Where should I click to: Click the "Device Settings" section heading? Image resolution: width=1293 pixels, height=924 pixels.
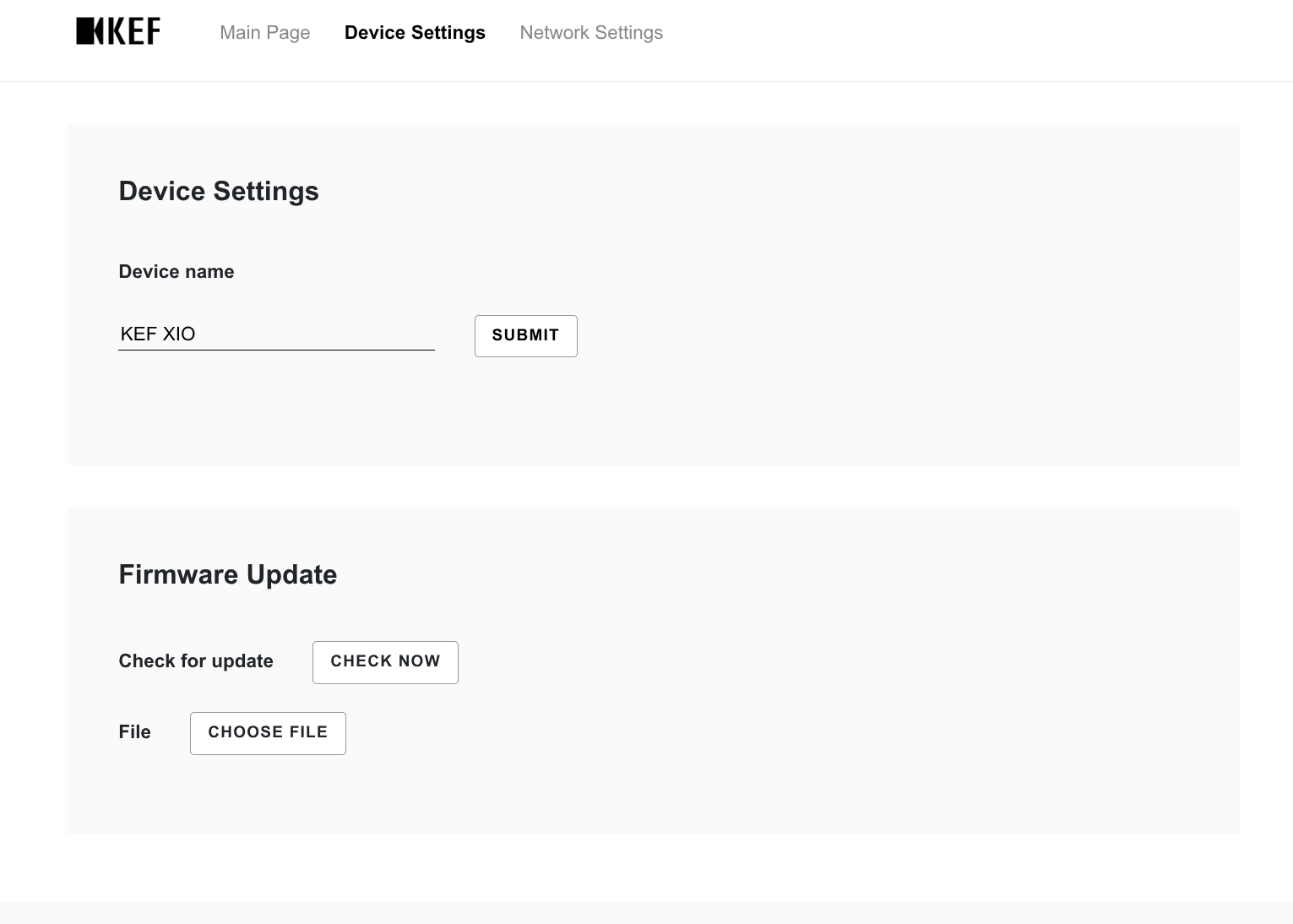pyautogui.click(x=219, y=191)
